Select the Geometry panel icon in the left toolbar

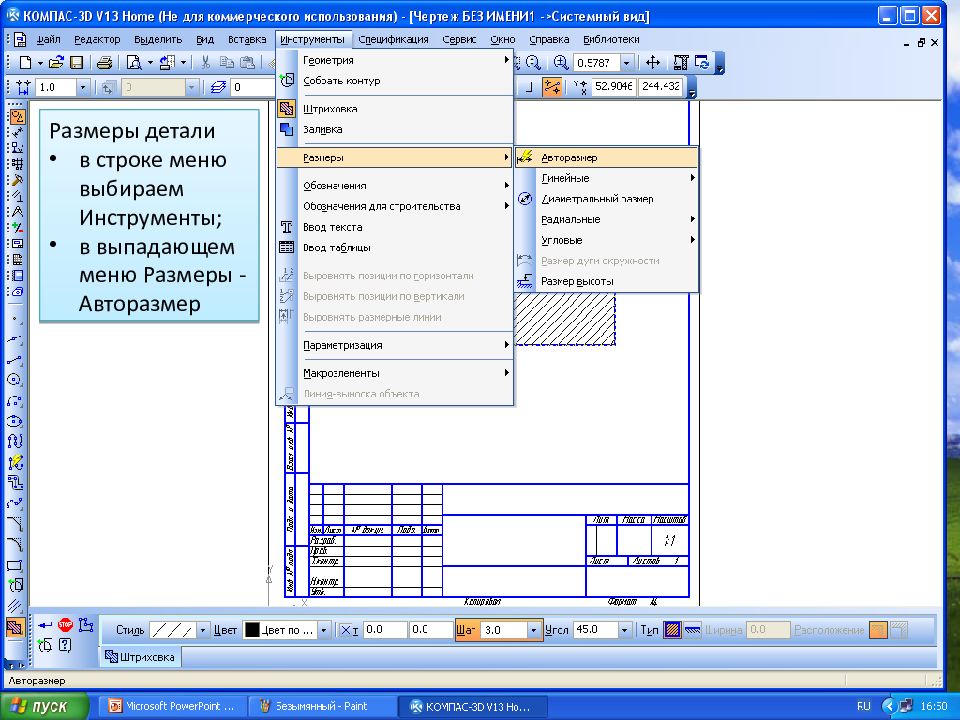pos(17,116)
